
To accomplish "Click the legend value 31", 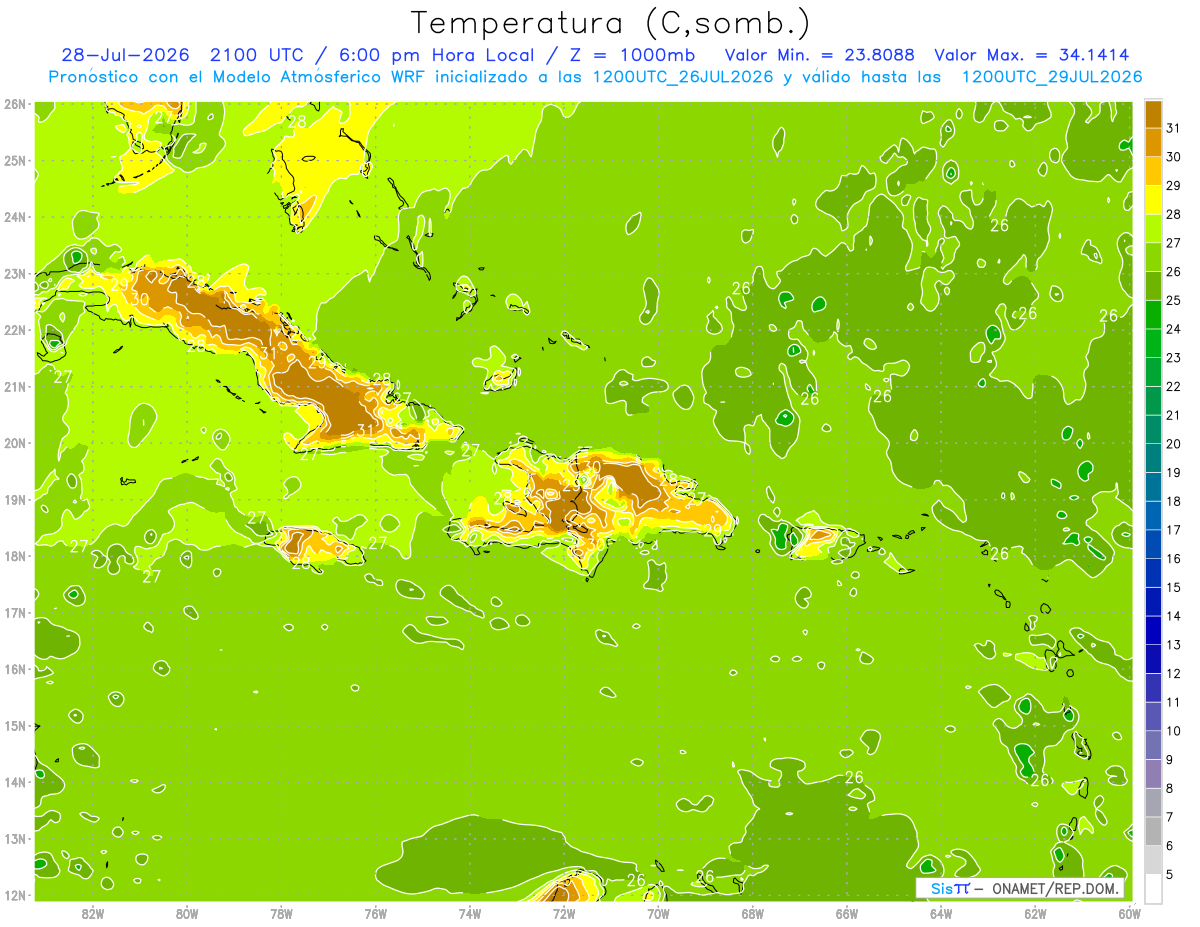I will (1173, 128).
